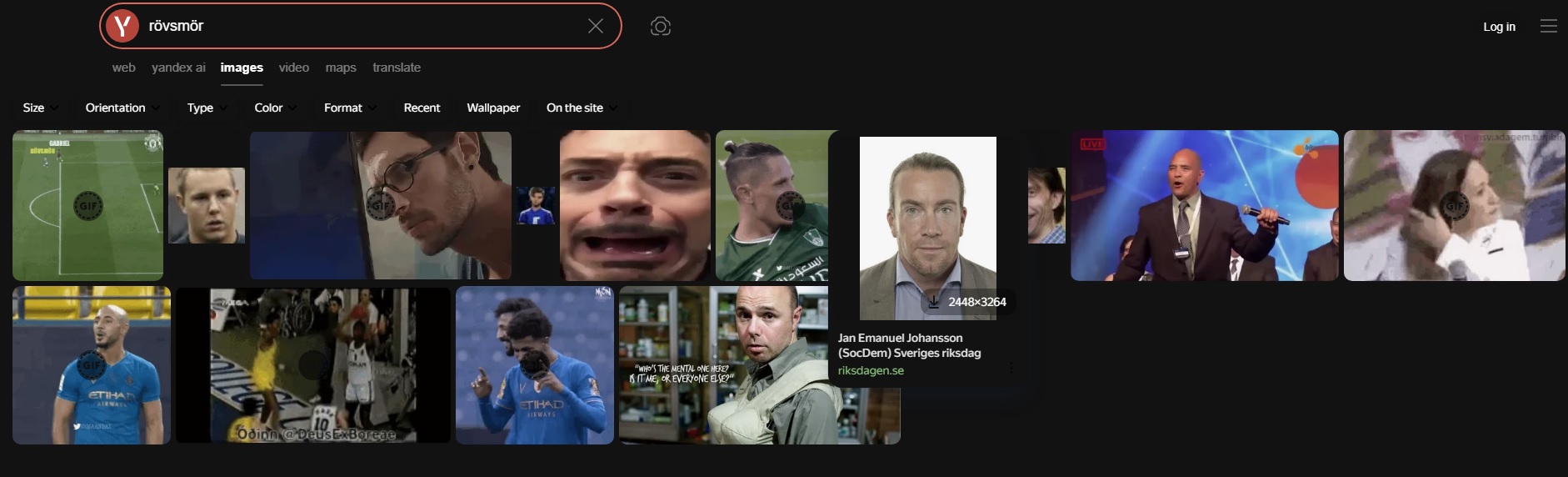The height and width of the screenshot is (477, 1568).
Task: Open the screaming face close-up thumbnail
Action: [635, 205]
